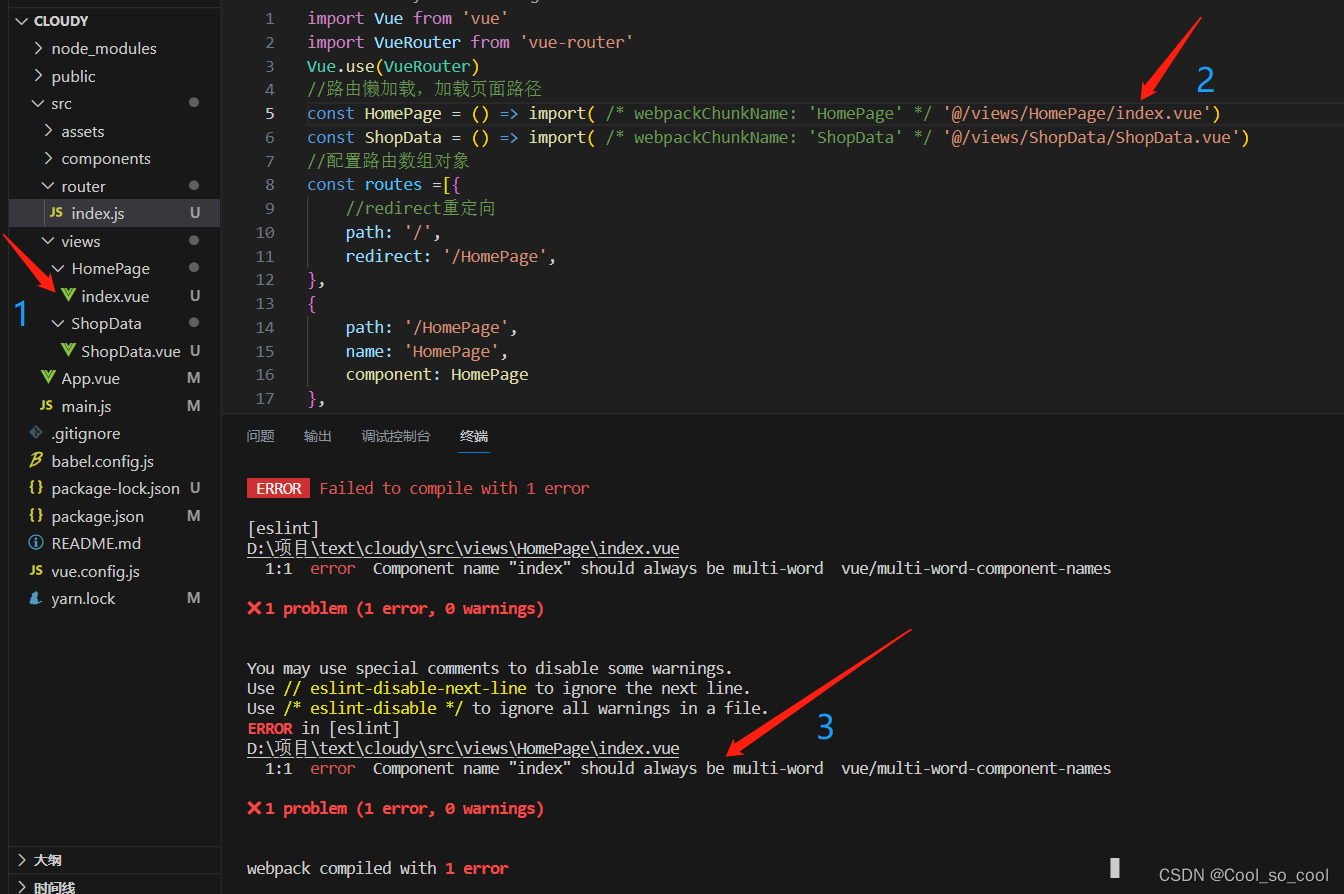Click the "redirect: '/HomePage'," line
Screen dimensions: 1344x894
pyautogui.click(x=450, y=256)
